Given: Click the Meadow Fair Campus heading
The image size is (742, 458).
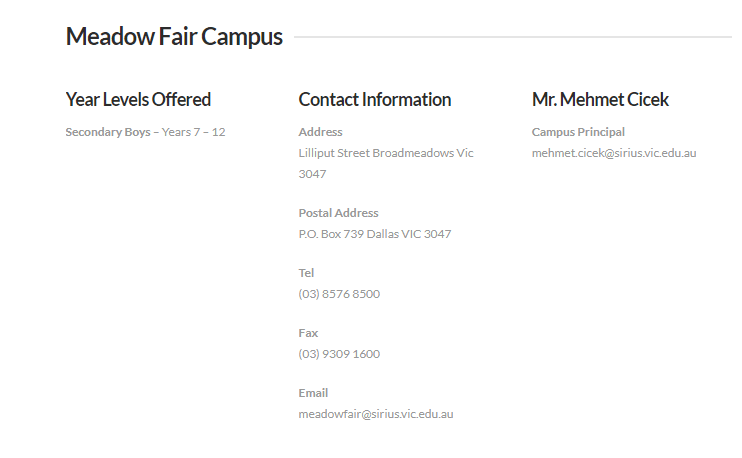Looking at the screenshot, I should point(174,37).
